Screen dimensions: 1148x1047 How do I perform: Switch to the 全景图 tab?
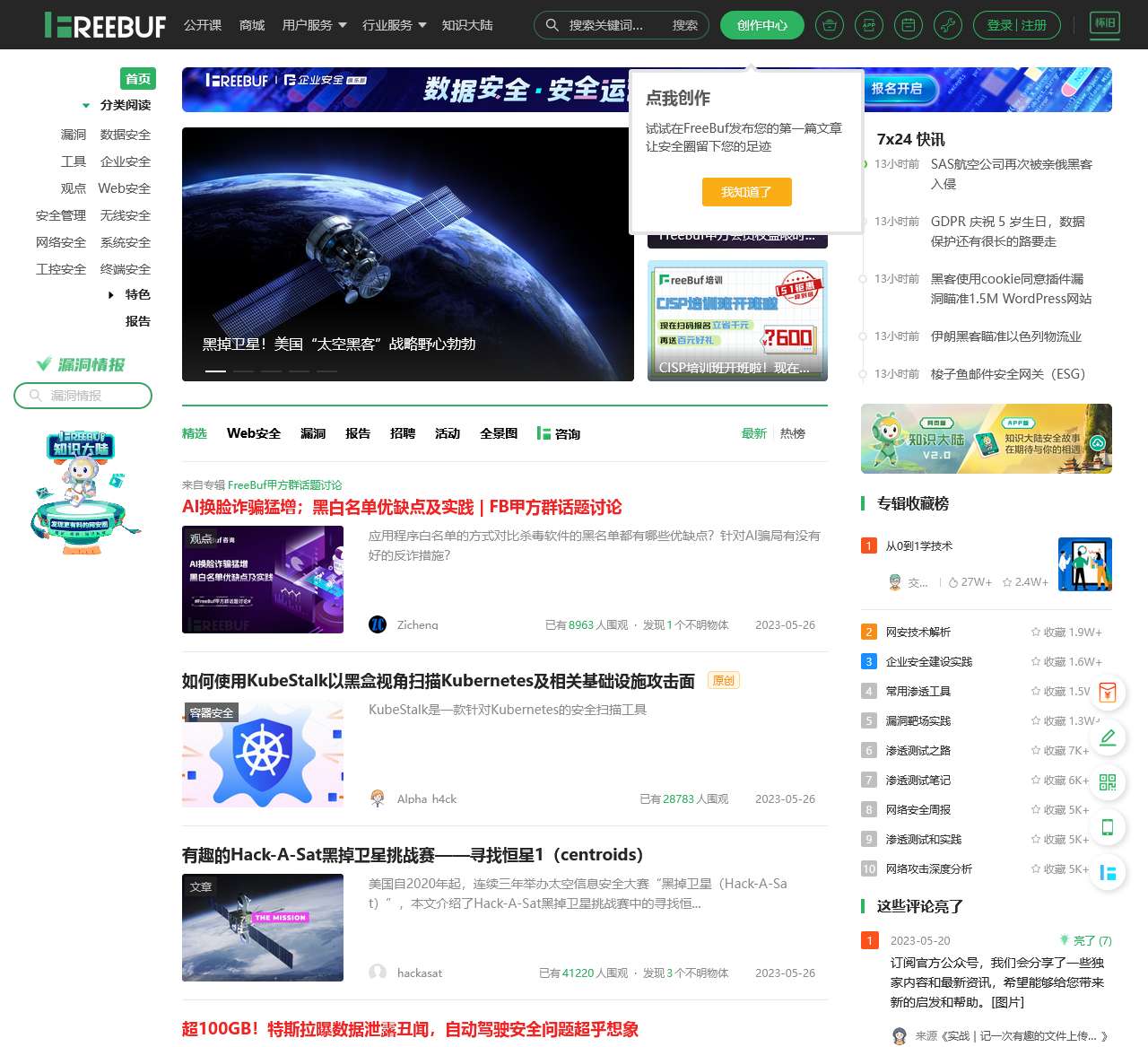[499, 433]
